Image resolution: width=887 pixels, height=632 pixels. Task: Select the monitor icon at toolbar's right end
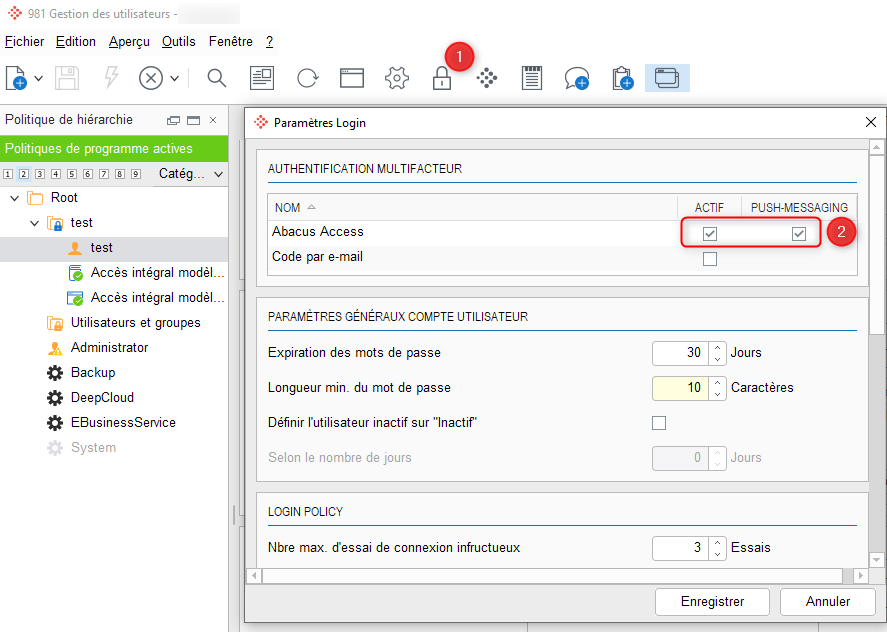(668, 78)
